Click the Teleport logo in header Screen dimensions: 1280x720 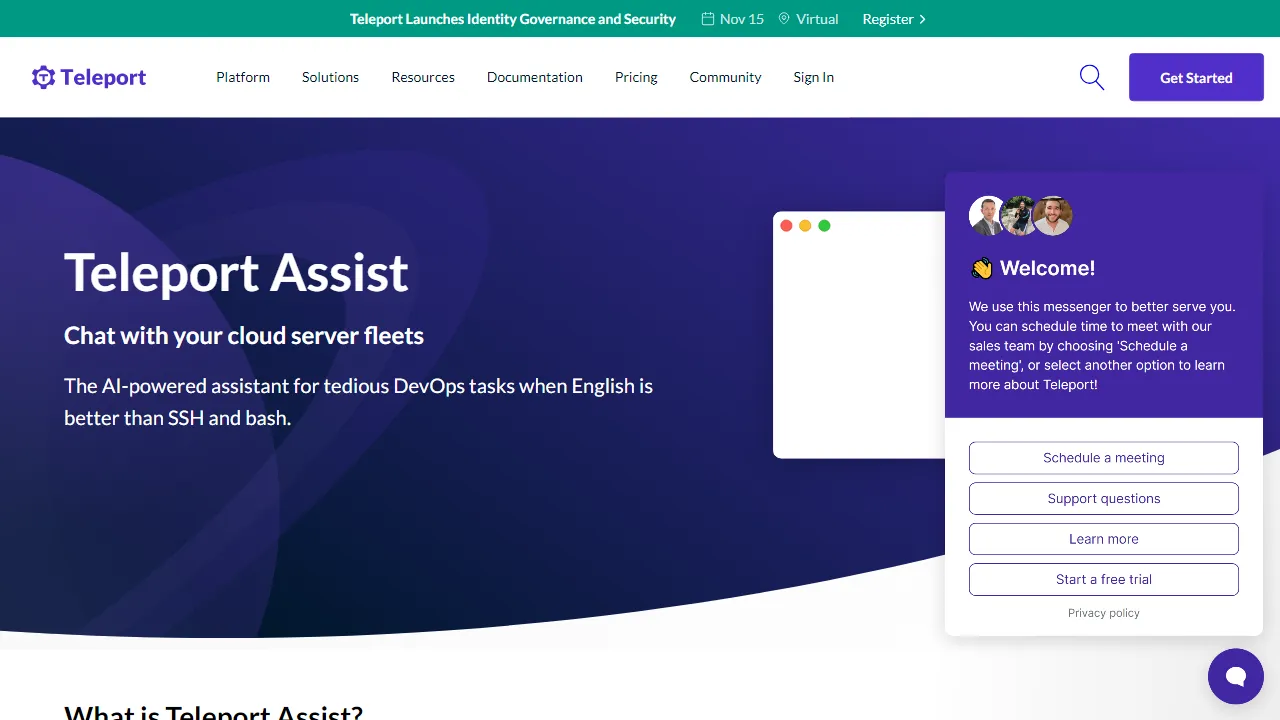coord(89,77)
